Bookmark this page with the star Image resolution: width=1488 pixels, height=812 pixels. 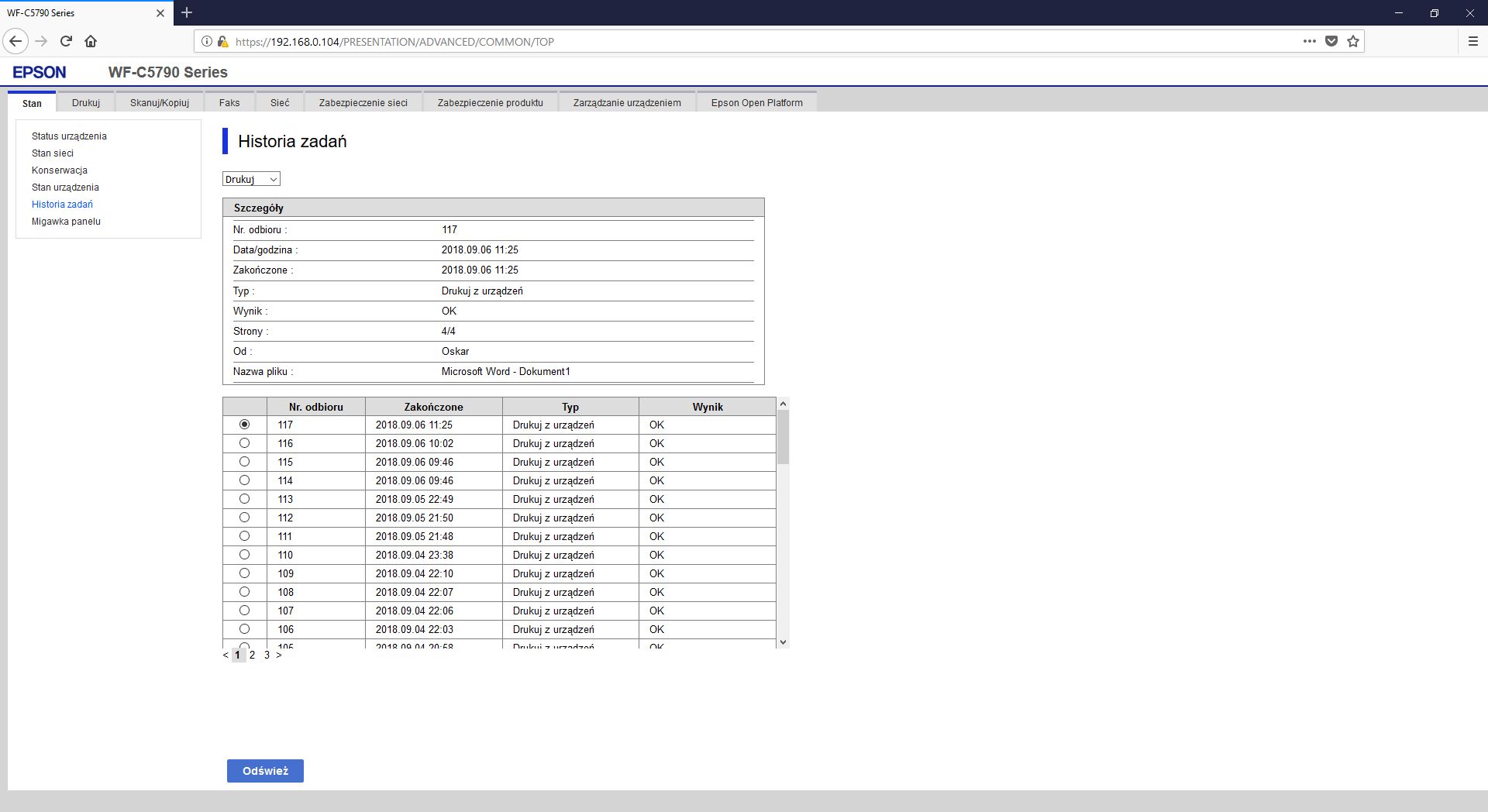[x=1353, y=41]
